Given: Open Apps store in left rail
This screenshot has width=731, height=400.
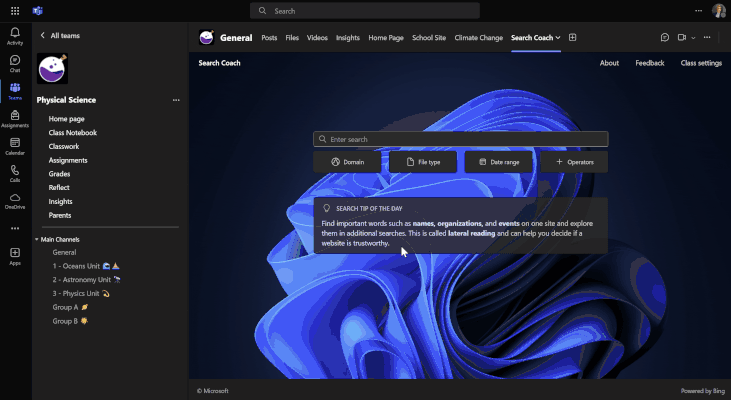Looking at the screenshot, I should [x=15, y=256].
